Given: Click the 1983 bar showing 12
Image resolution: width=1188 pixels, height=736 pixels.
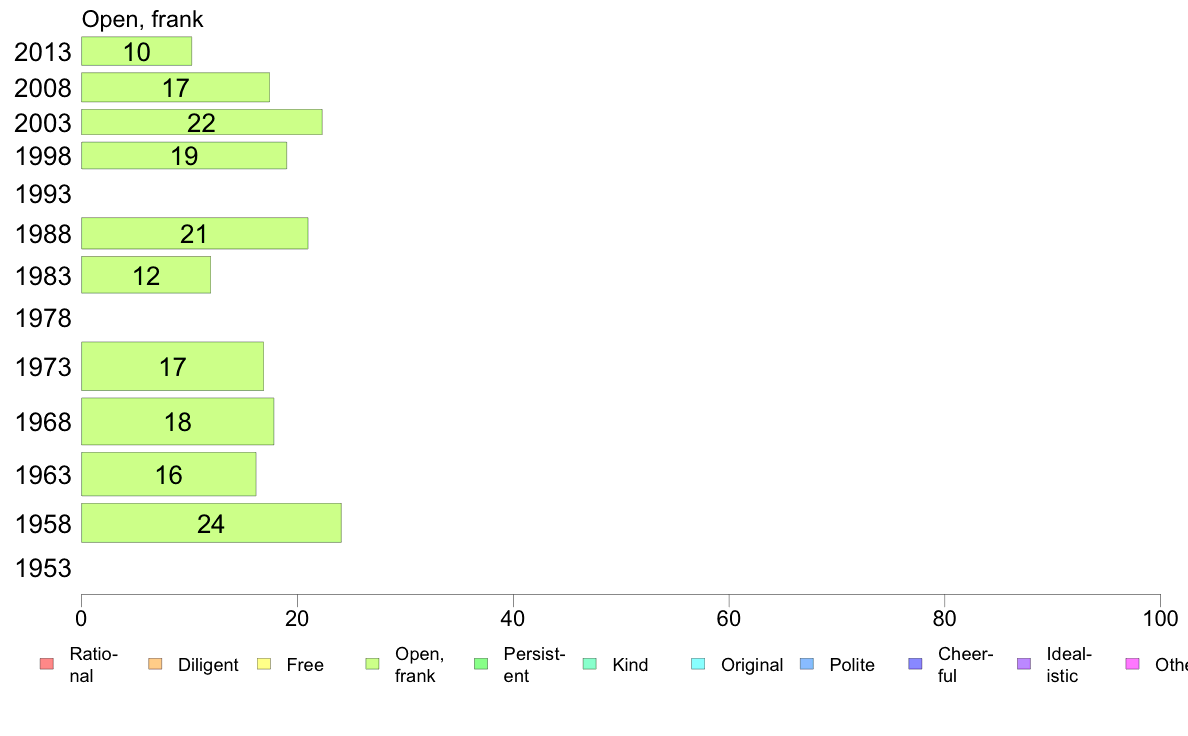Looking at the screenshot, I should (146, 275).
